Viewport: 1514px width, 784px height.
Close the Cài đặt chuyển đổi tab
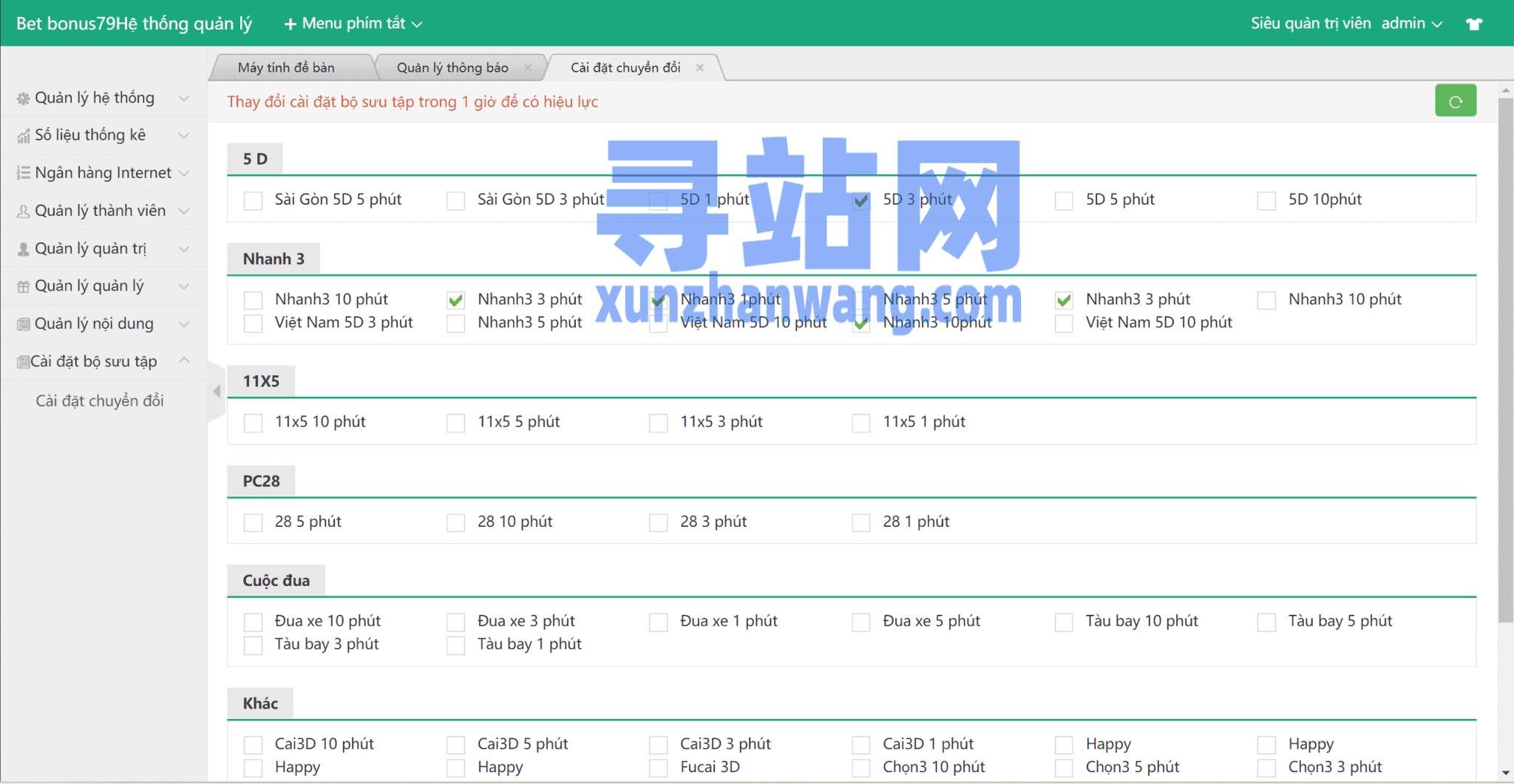click(x=699, y=68)
